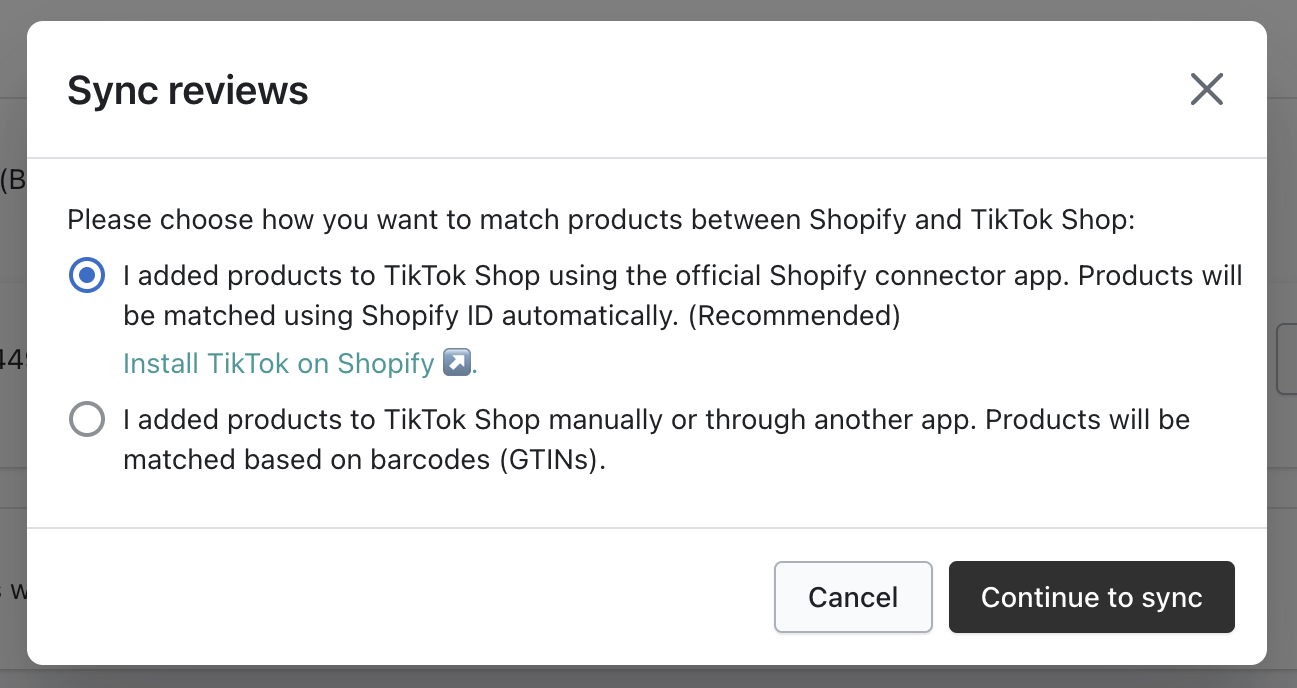Choose the barcodes (GTINs) matching radio button

pyautogui.click(x=86, y=419)
